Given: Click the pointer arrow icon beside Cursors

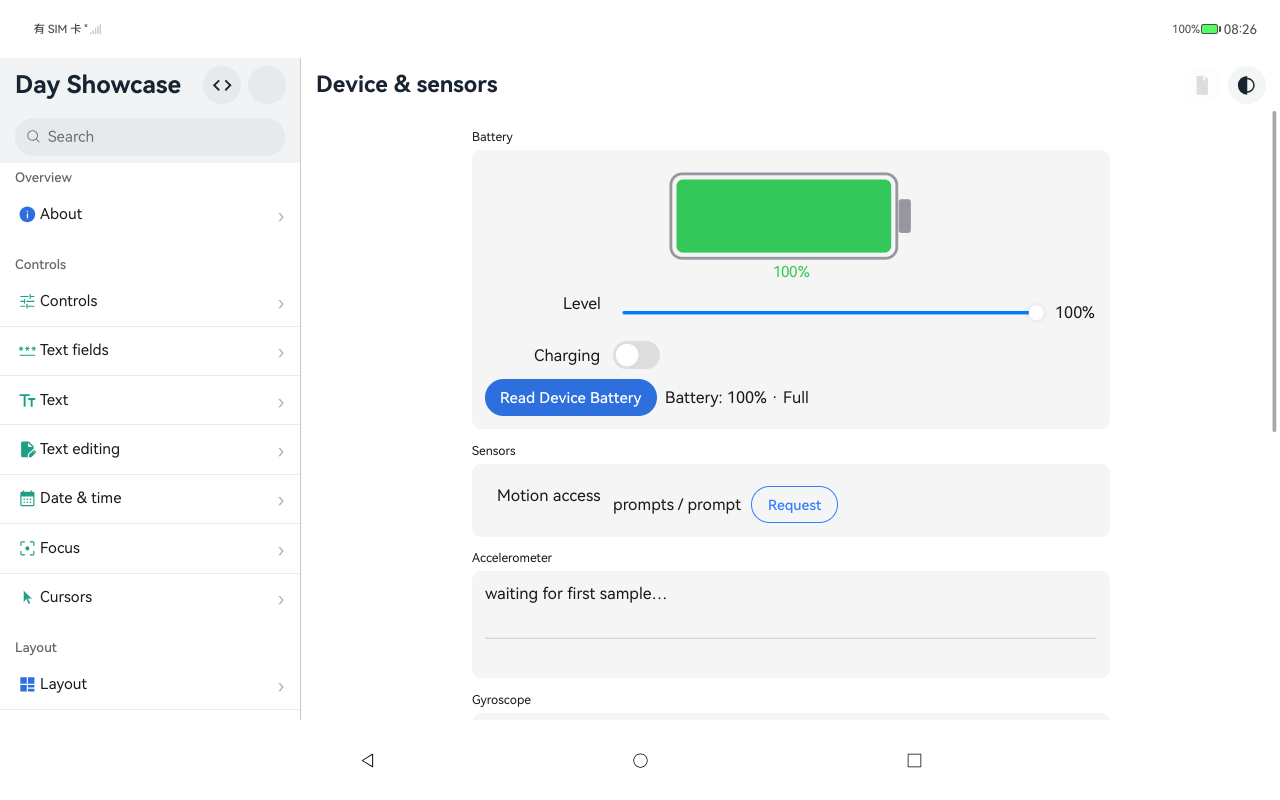Looking at the screenshot, I should click(x=27, y=597).
